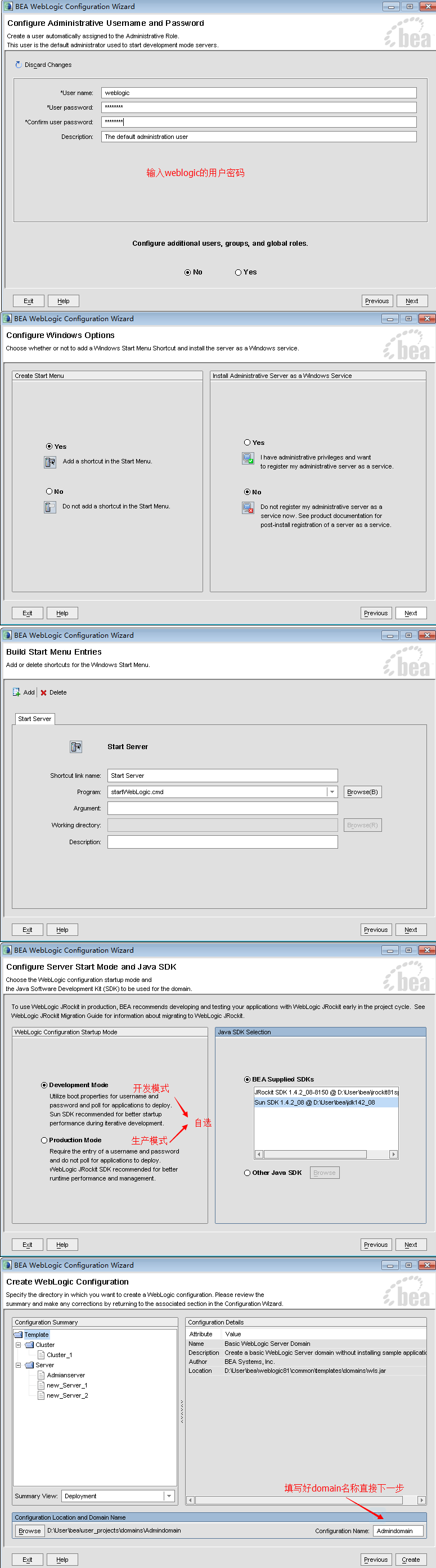Select the Other Java SDK option
The height and width of the screenshot is (1568, 436).
point(247,1173)
